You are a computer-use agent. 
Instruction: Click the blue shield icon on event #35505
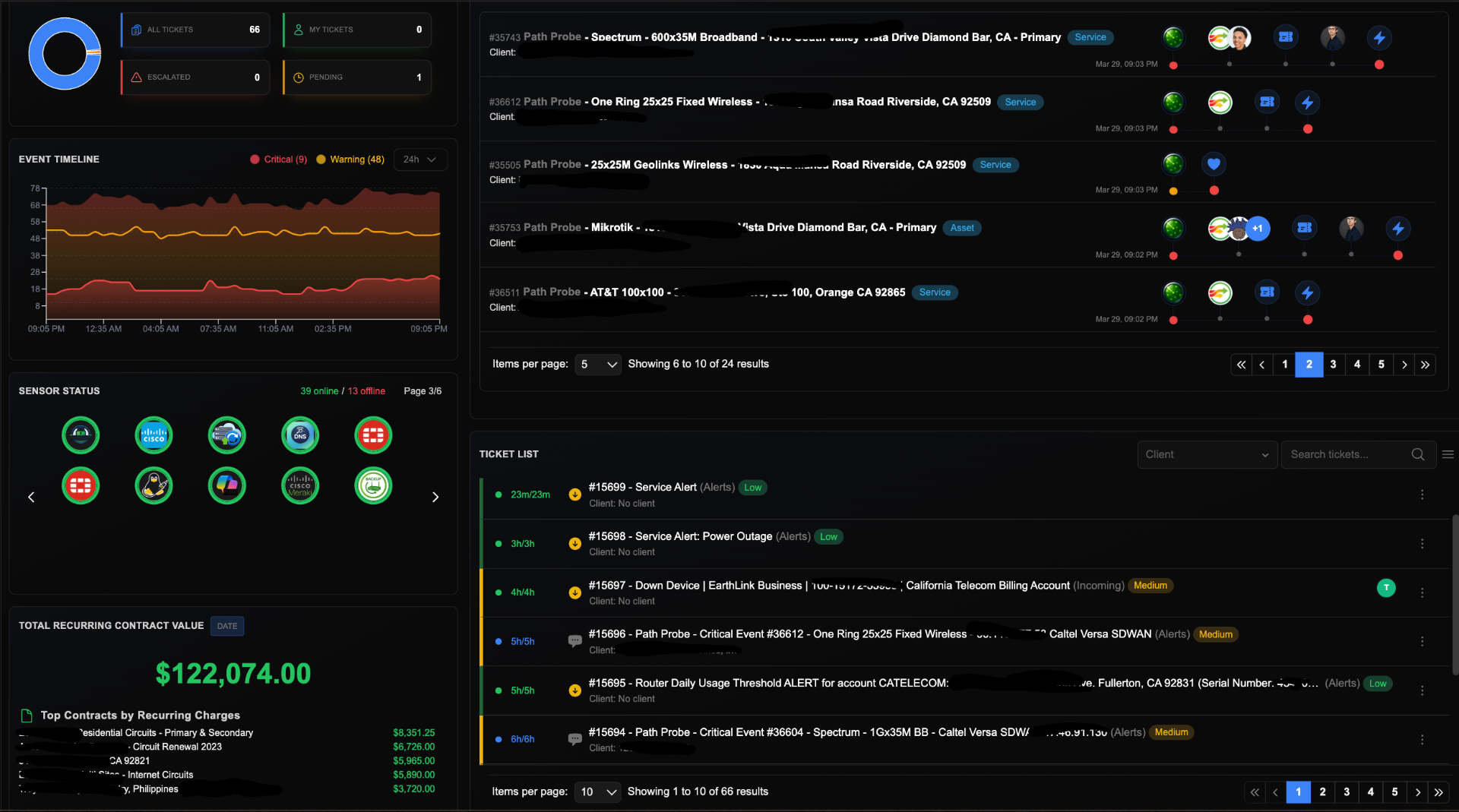click(x=1213, y=164)
